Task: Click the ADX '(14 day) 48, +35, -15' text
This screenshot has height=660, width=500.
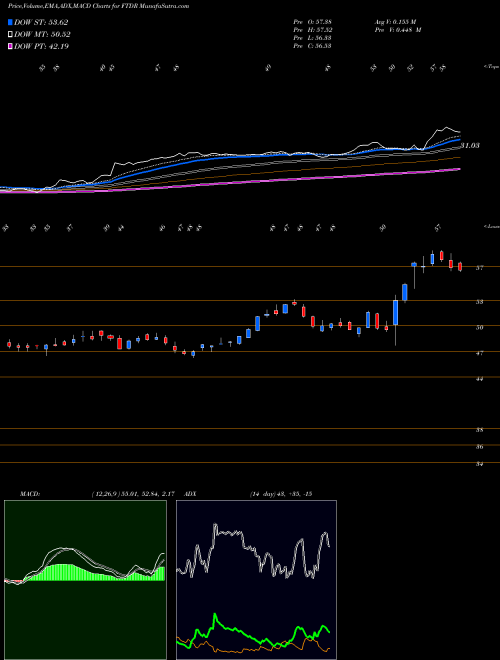Action: (281, 494)
